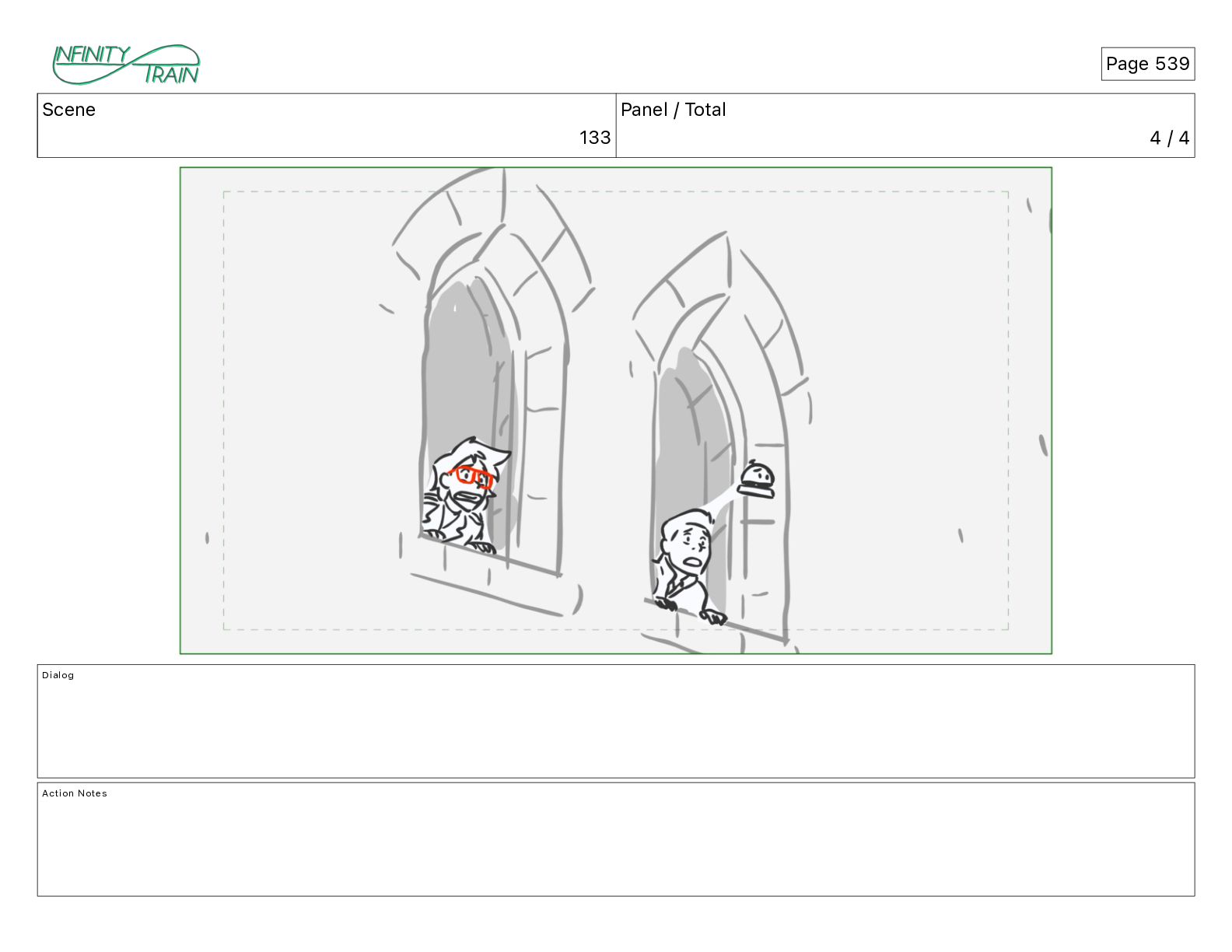Select the scene number 133
The width and height of the screenshot is (1232, 952).
point(595,138)
